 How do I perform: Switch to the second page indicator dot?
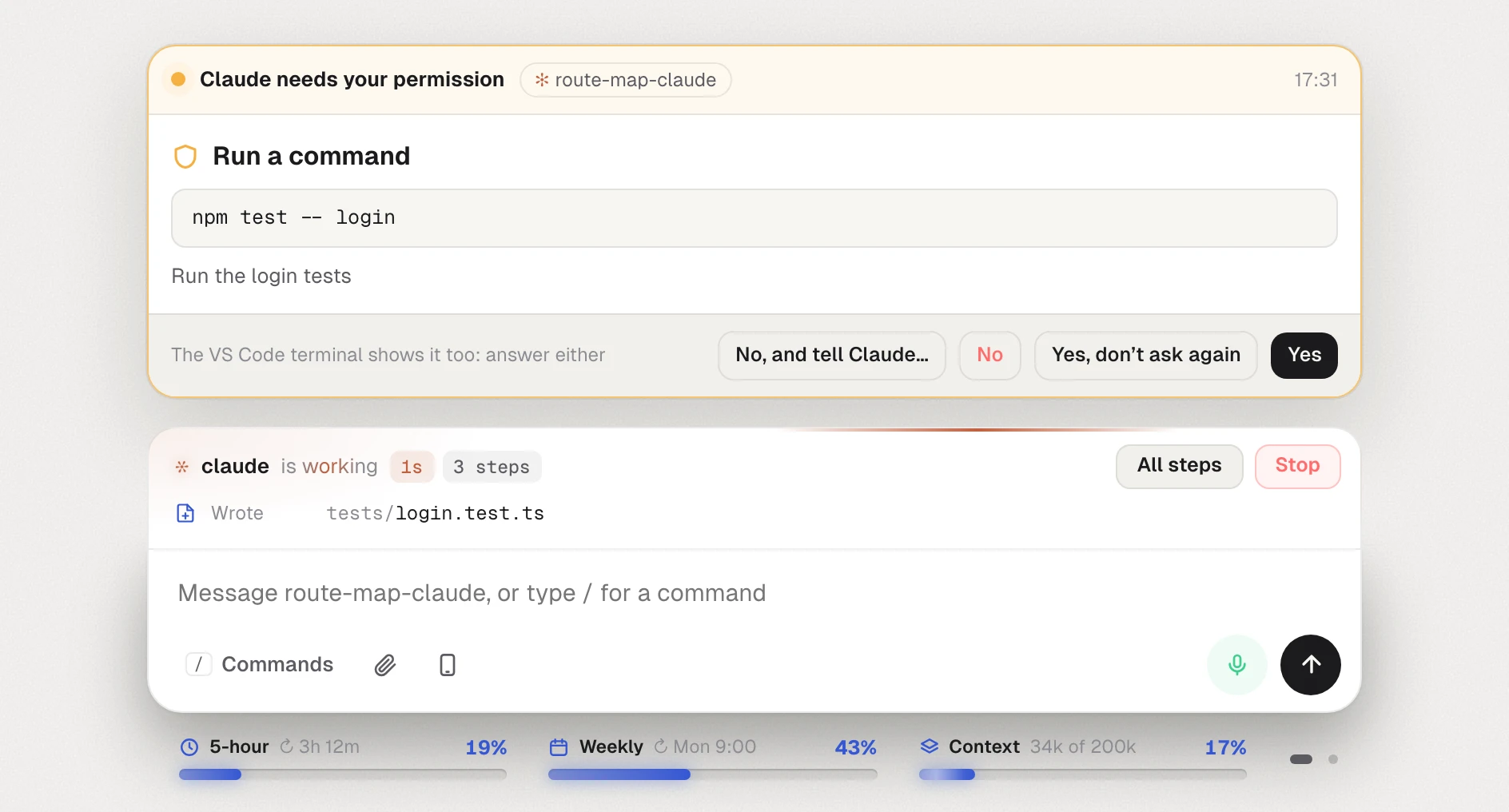tap(1332, 759)
